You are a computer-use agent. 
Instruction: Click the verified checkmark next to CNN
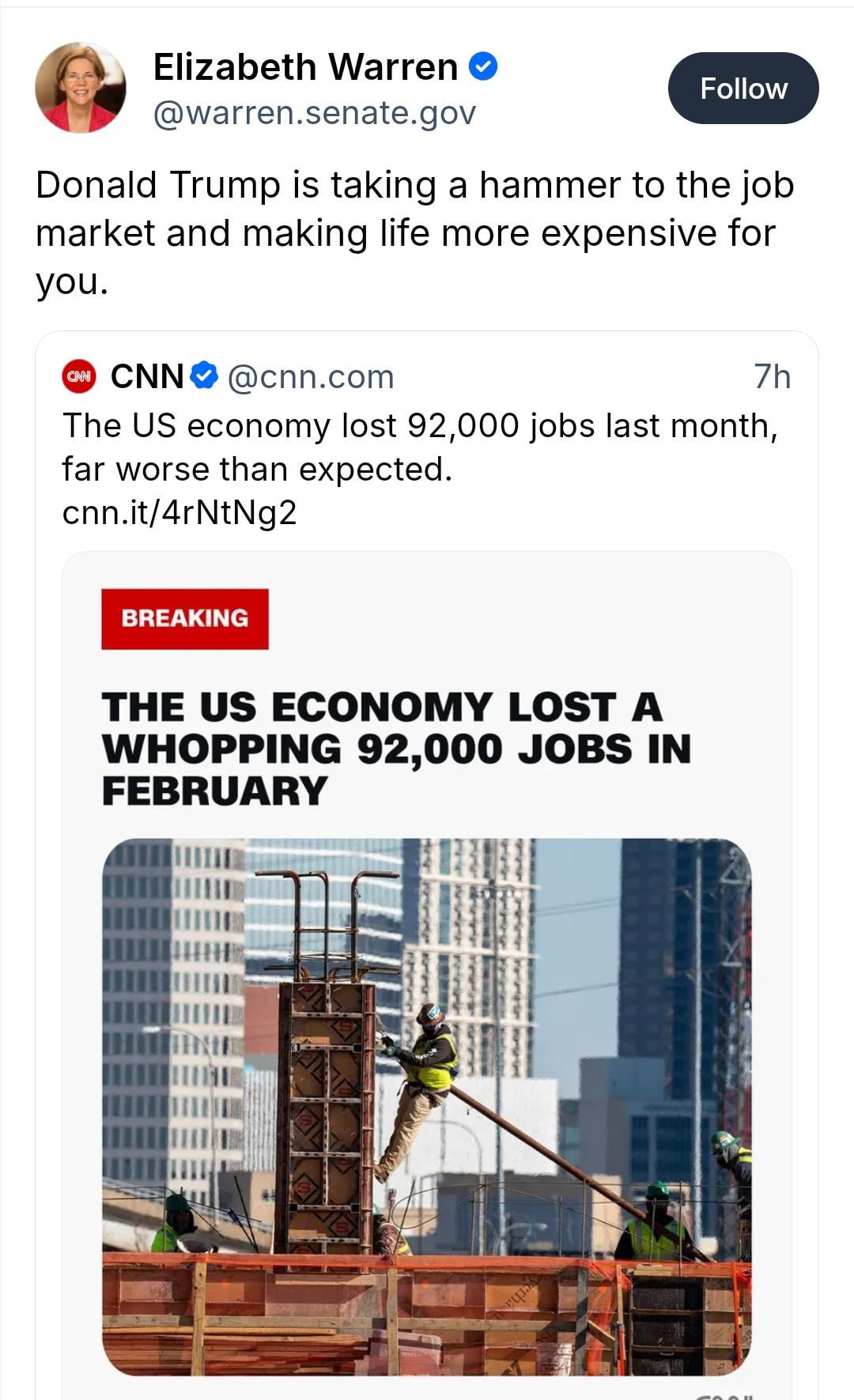coord(205,375)
